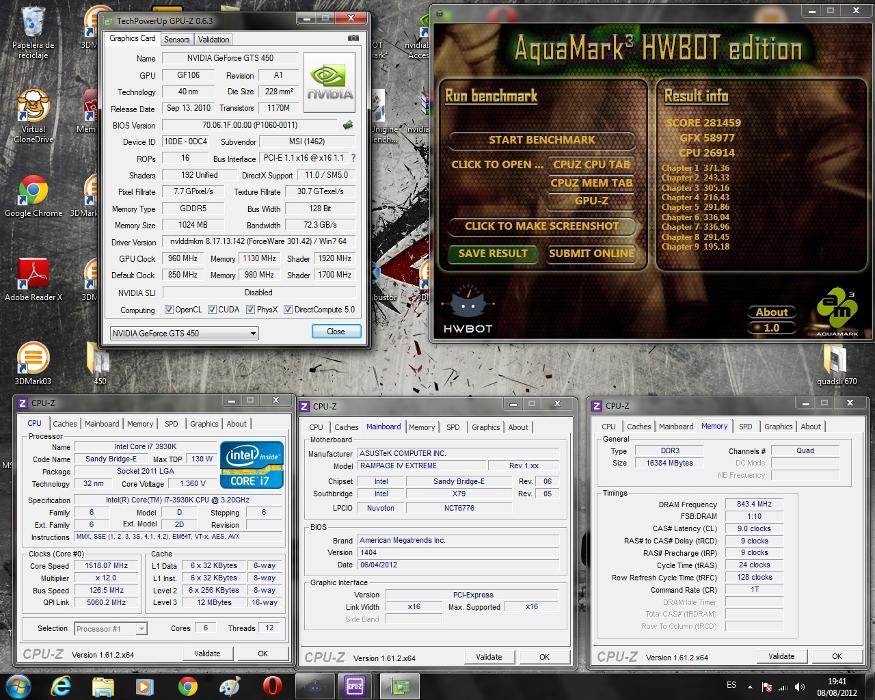Open Caches tab in left CPU-Z window

tap(65, 424)
